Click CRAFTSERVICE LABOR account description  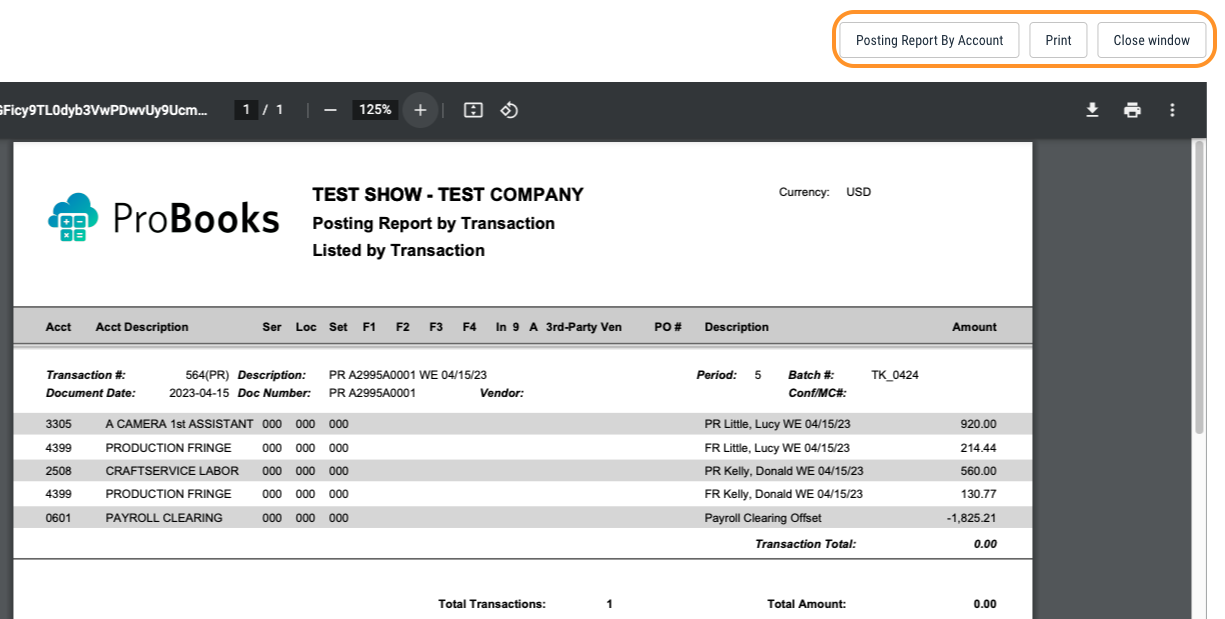pyautogui.click(x=172, y=471)
